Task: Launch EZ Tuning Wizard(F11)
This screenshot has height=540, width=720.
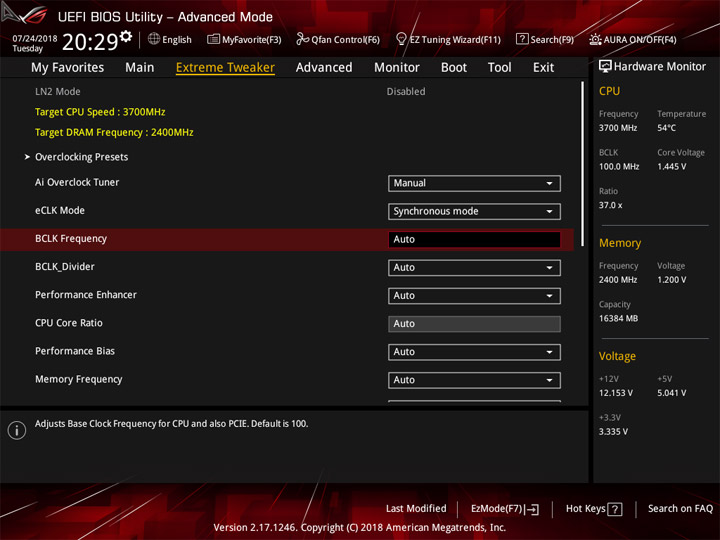Action: tap(448, 39)
